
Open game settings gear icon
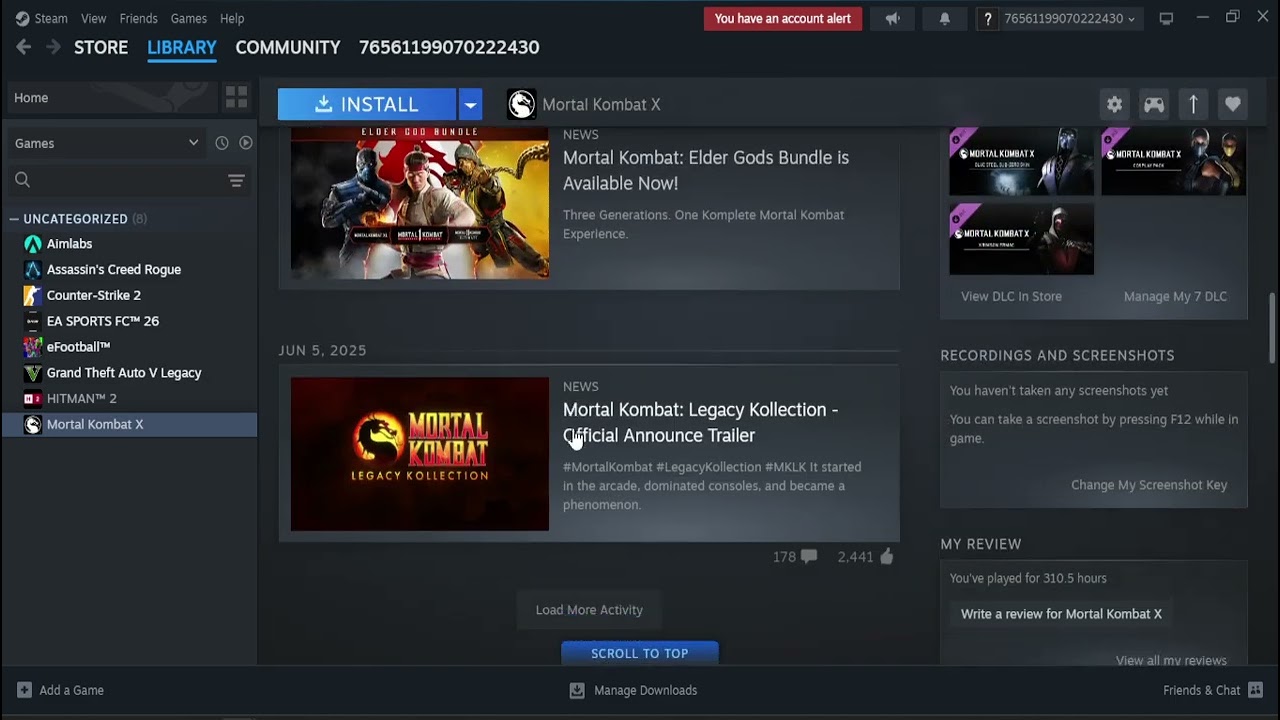click(1114, 104)
